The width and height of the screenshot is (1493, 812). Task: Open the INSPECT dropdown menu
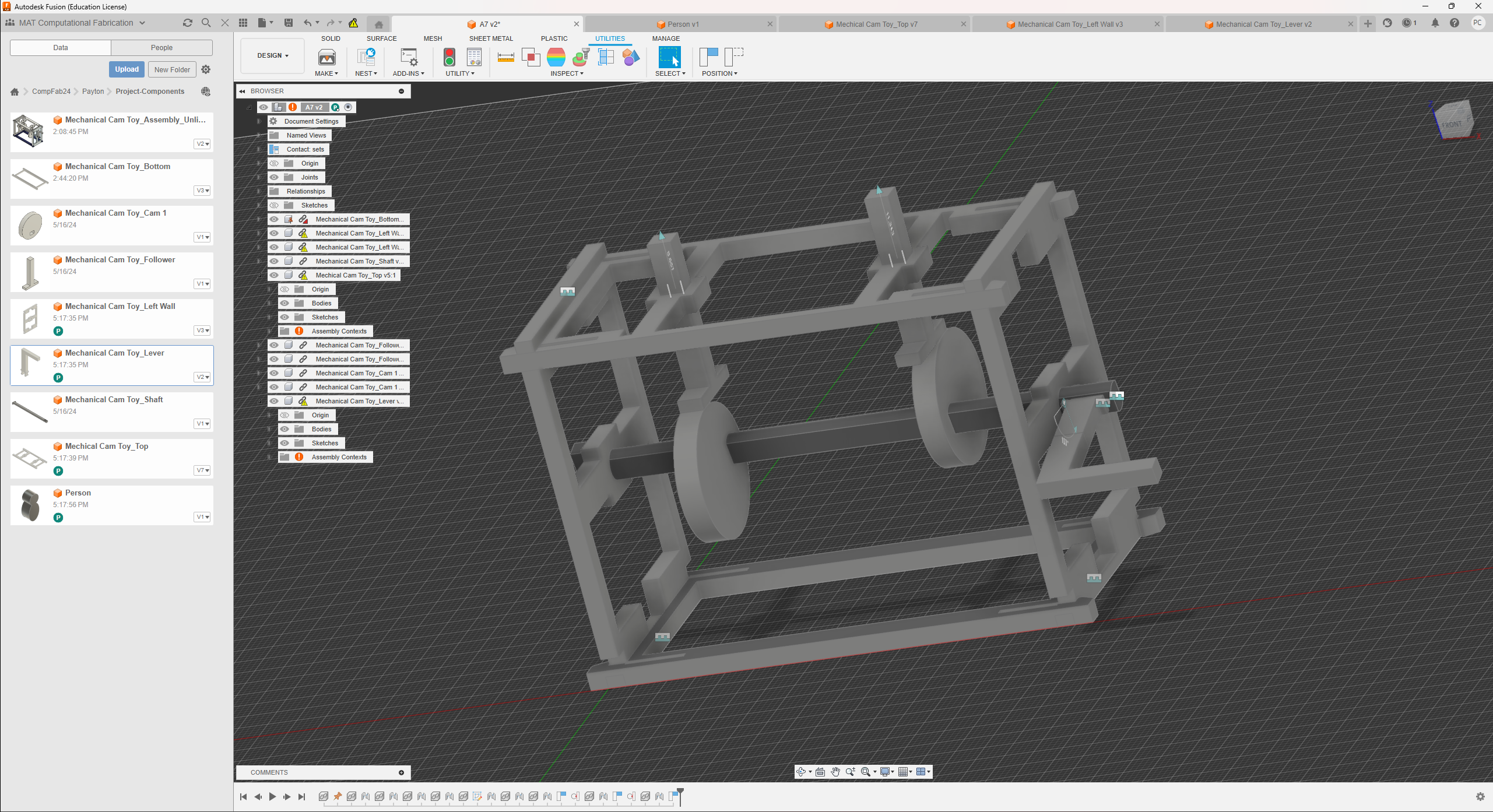click(567, 73)
